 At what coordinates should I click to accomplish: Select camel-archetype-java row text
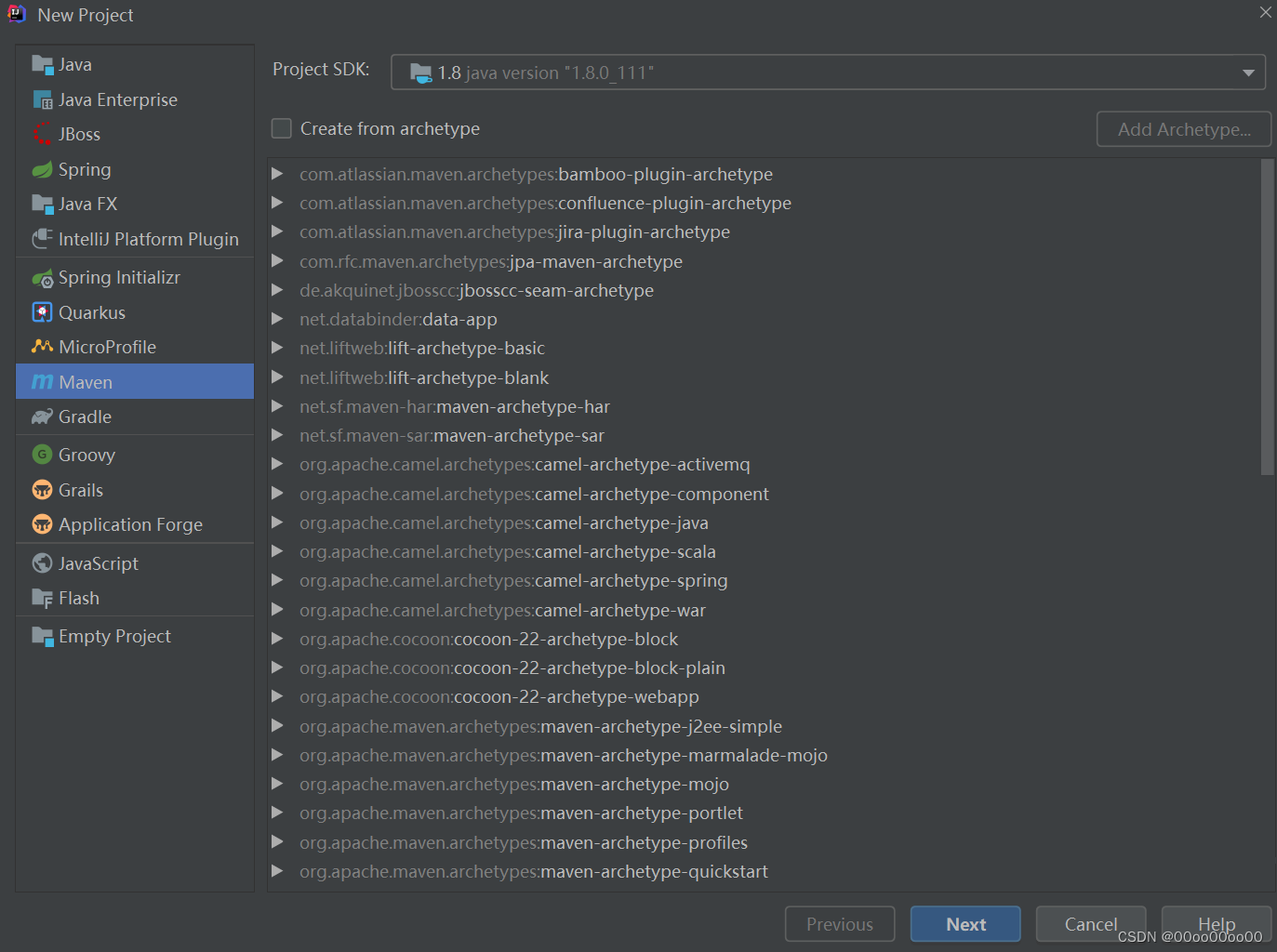504,522
